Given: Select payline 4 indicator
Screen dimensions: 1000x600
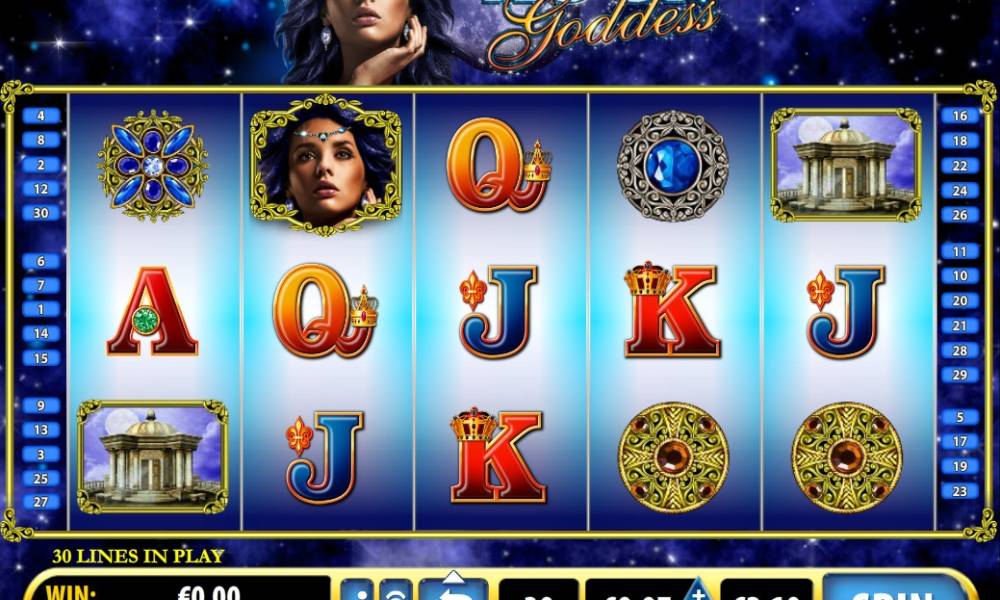Looking at the screenshot, I should [x=41, y=115].
